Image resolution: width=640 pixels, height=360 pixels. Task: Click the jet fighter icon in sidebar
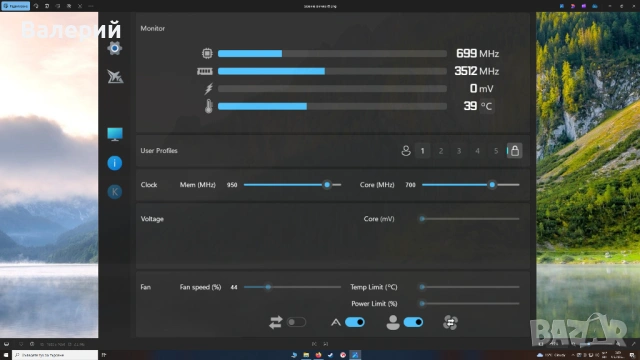[115, 76]
